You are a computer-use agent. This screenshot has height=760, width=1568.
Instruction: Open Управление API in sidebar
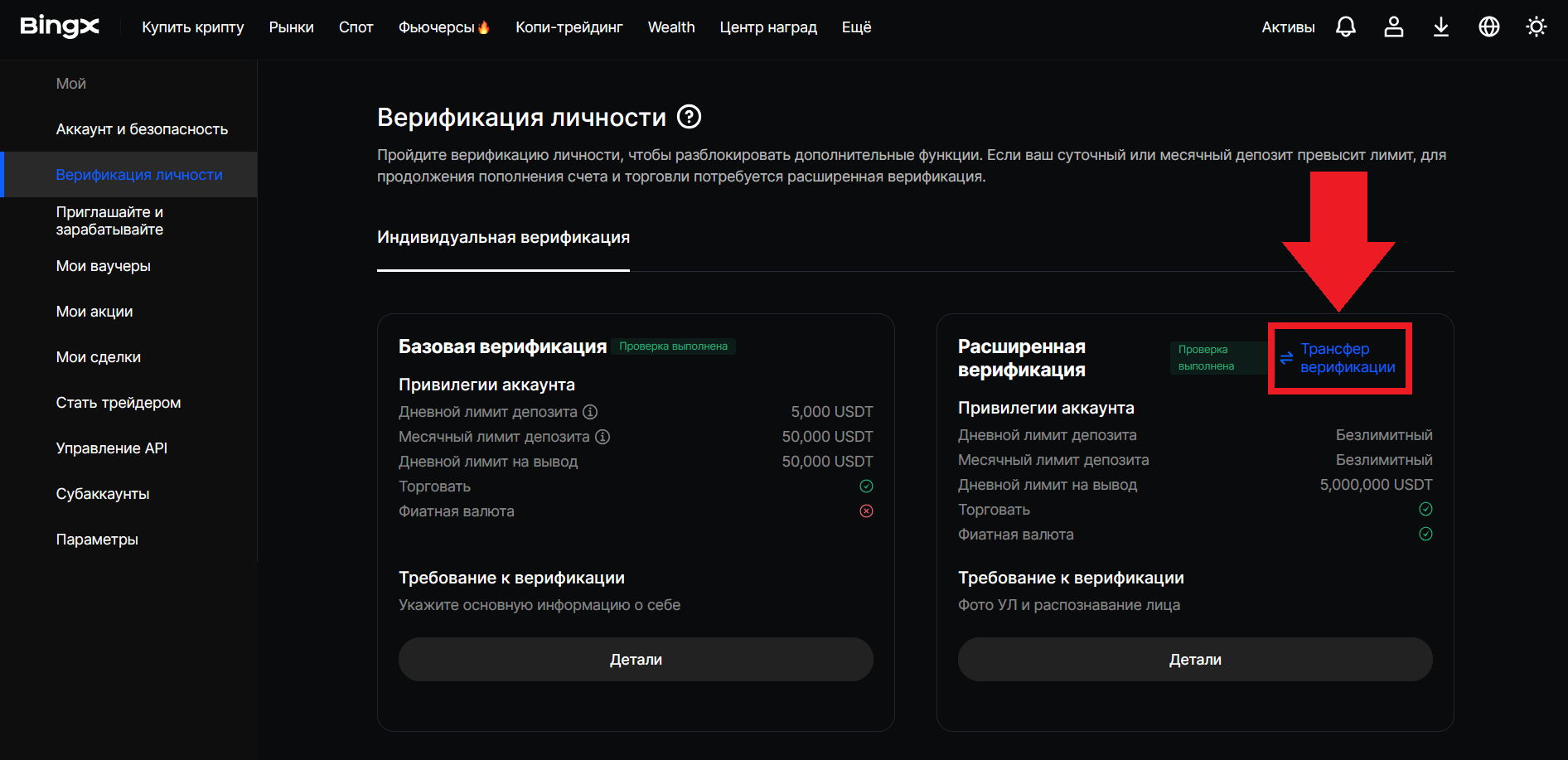pos(112,448)
